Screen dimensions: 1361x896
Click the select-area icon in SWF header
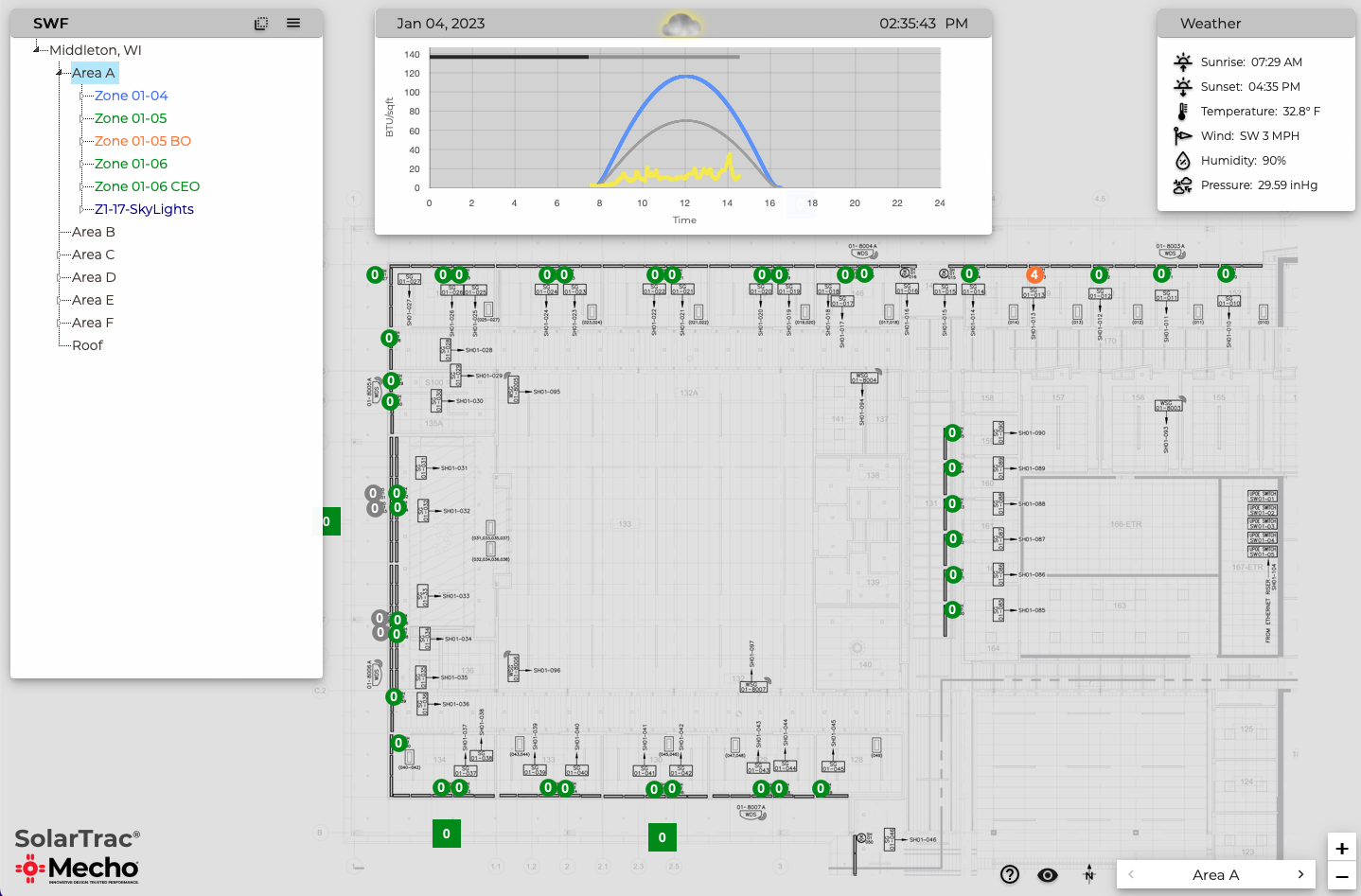[x=261, y=24]
